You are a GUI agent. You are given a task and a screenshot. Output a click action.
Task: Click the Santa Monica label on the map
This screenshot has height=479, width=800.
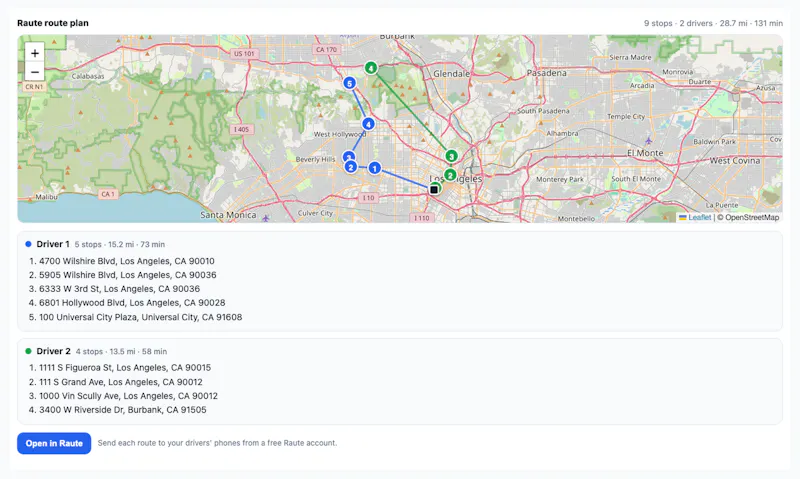click(x=228, y=215)
